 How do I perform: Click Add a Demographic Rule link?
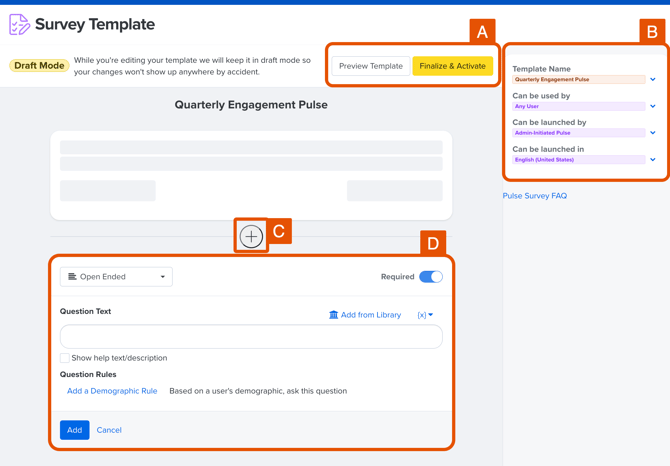112,391
